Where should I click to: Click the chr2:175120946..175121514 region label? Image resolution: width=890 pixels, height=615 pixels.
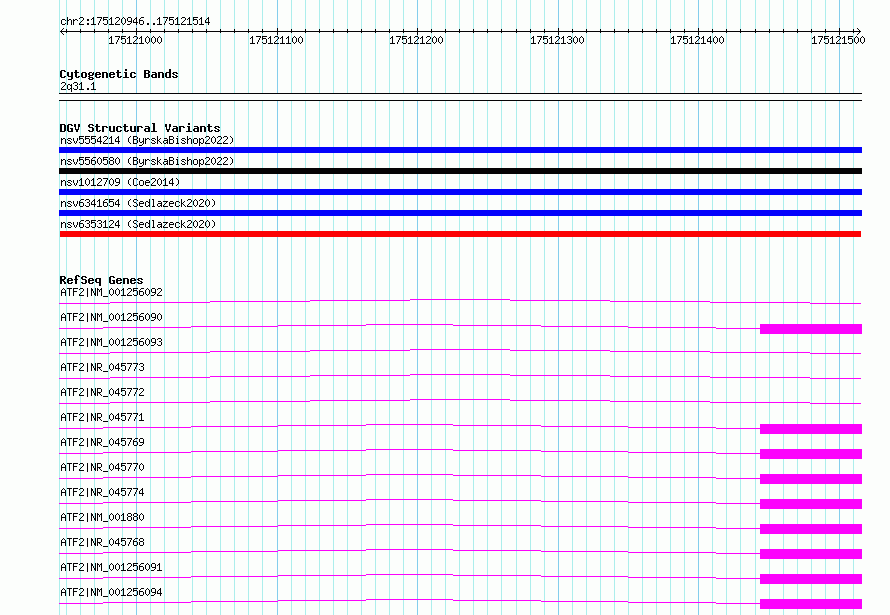[135, 21]
